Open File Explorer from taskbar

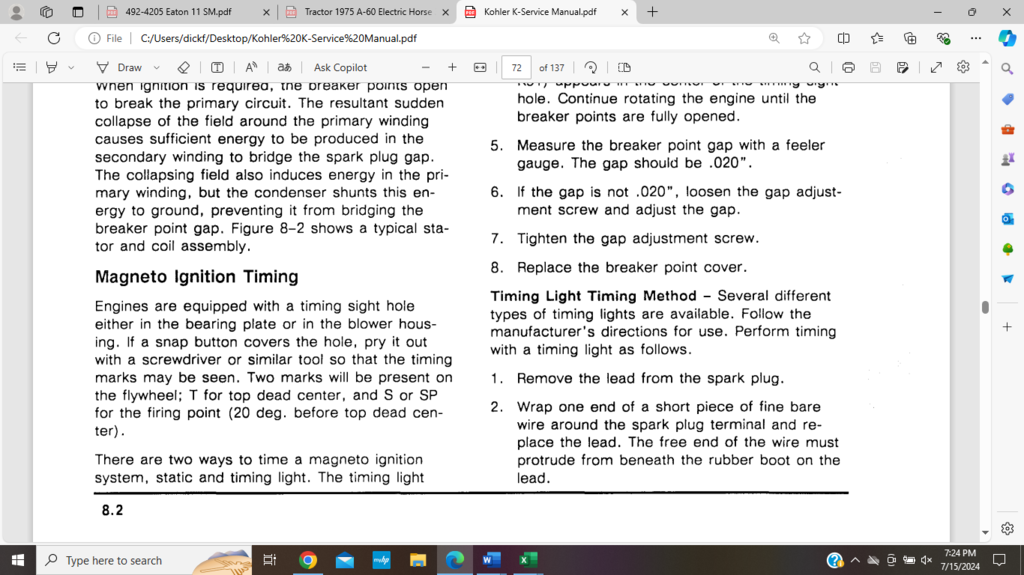click(x=418, y=560)
